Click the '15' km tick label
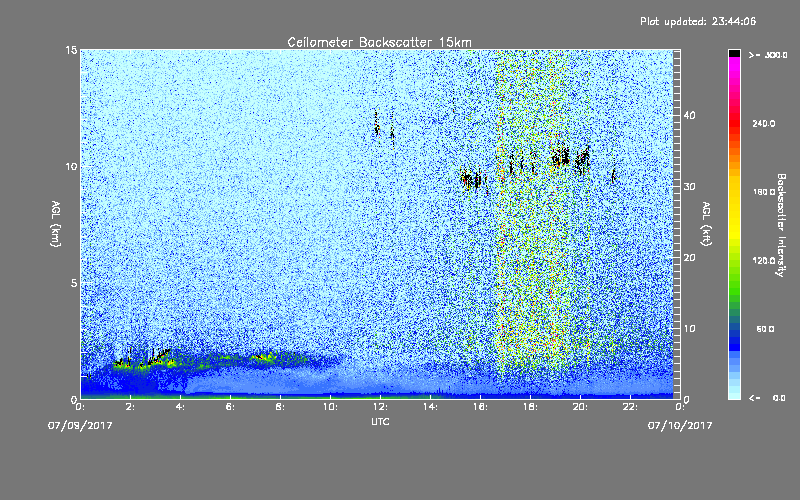 (x=71, y=50)
